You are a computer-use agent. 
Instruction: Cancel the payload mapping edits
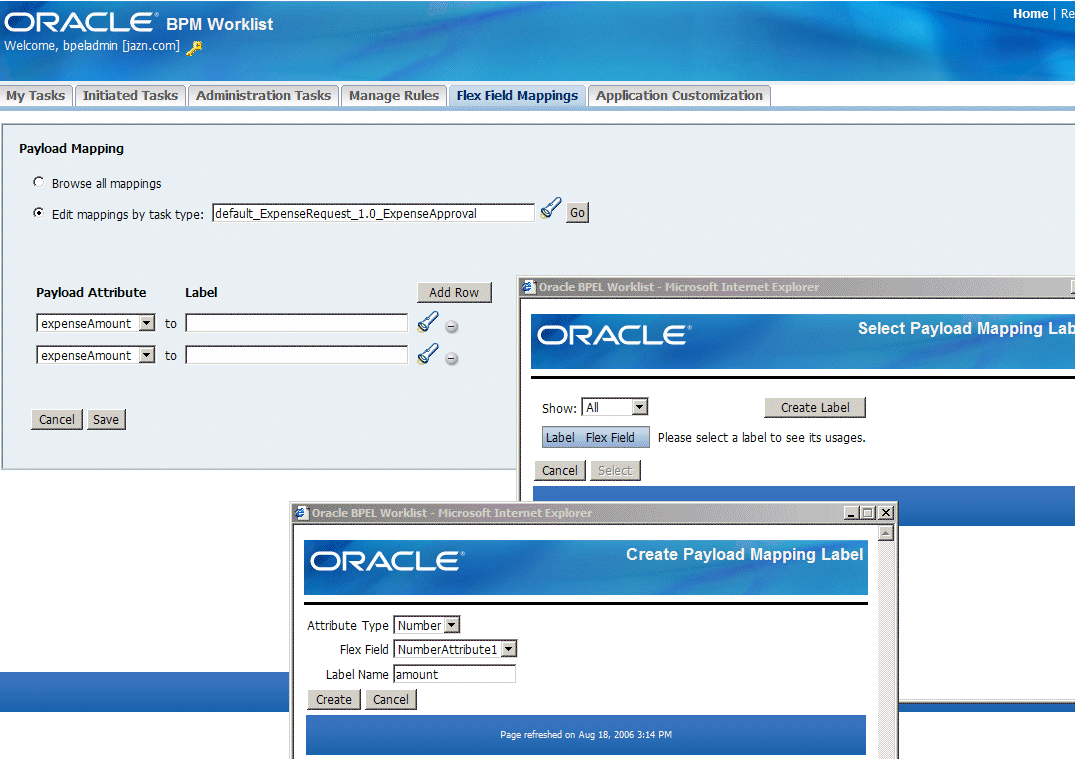coord(57,420)
